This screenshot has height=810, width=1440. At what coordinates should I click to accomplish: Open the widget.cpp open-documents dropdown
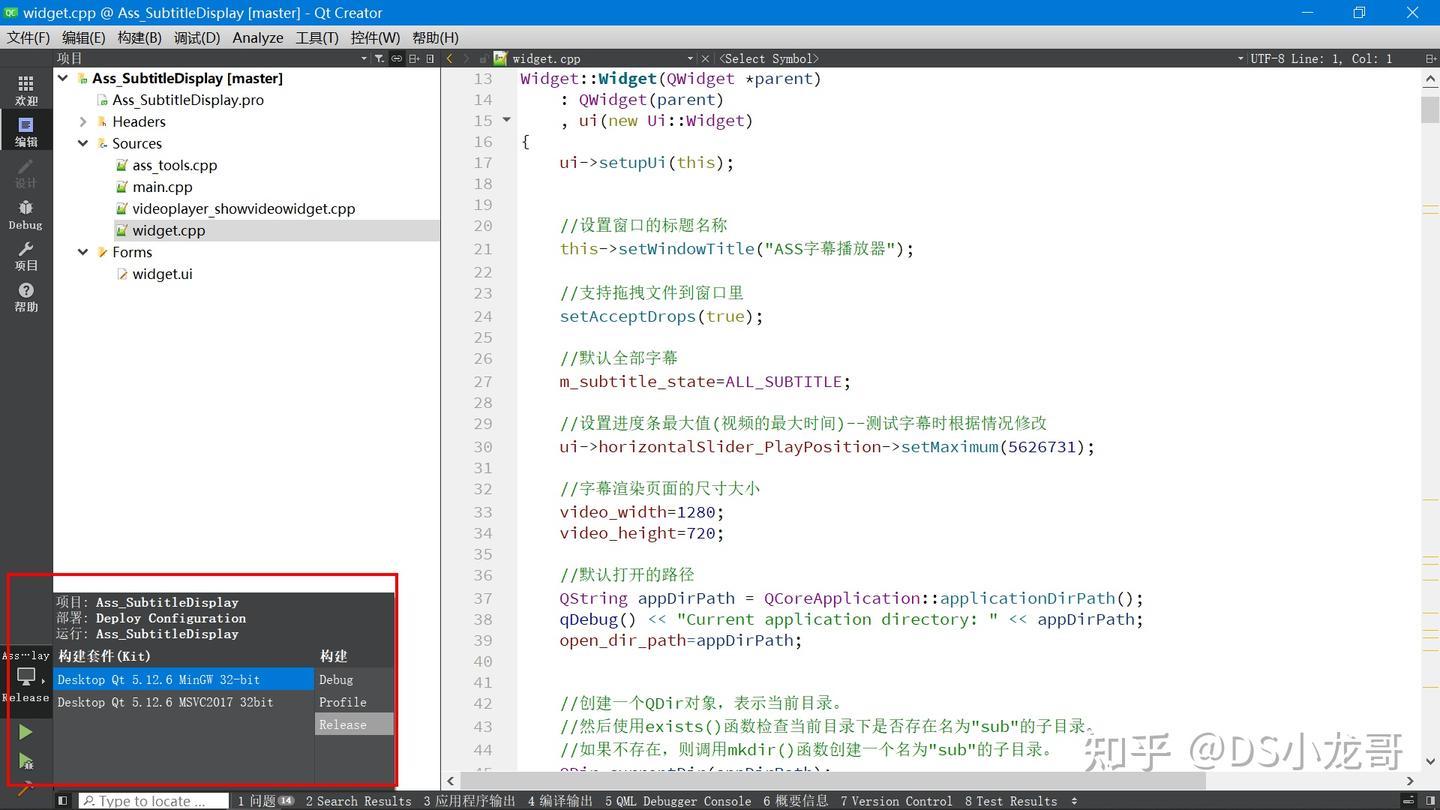tap(690, 59)
